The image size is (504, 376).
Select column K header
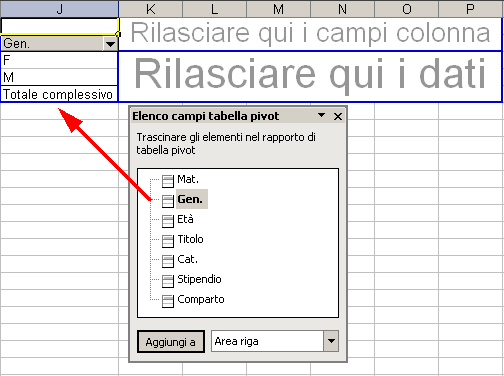click(151, 9)
